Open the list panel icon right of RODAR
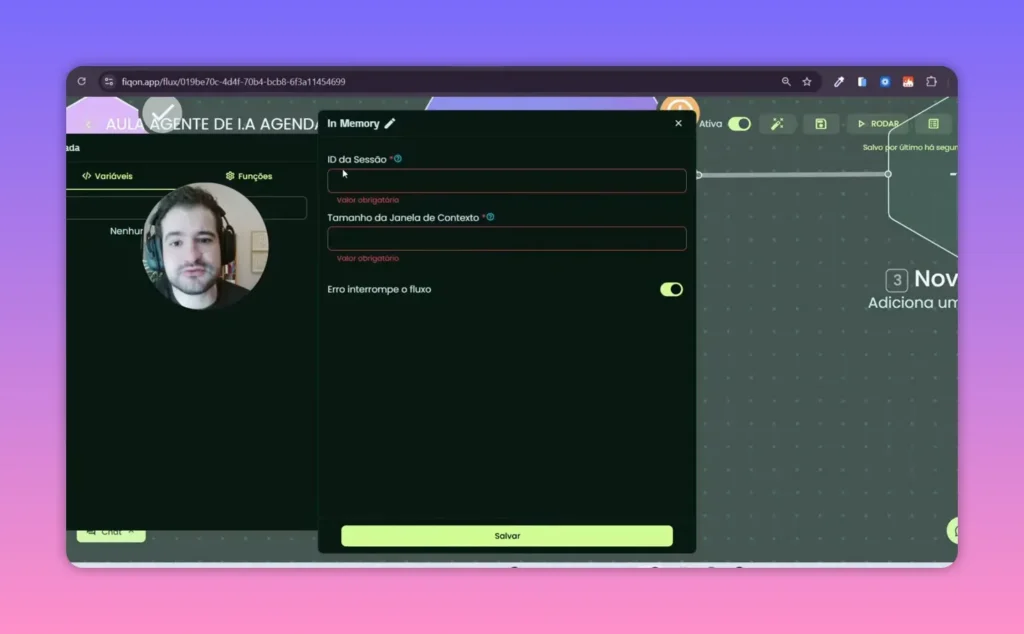 (933, 124)
